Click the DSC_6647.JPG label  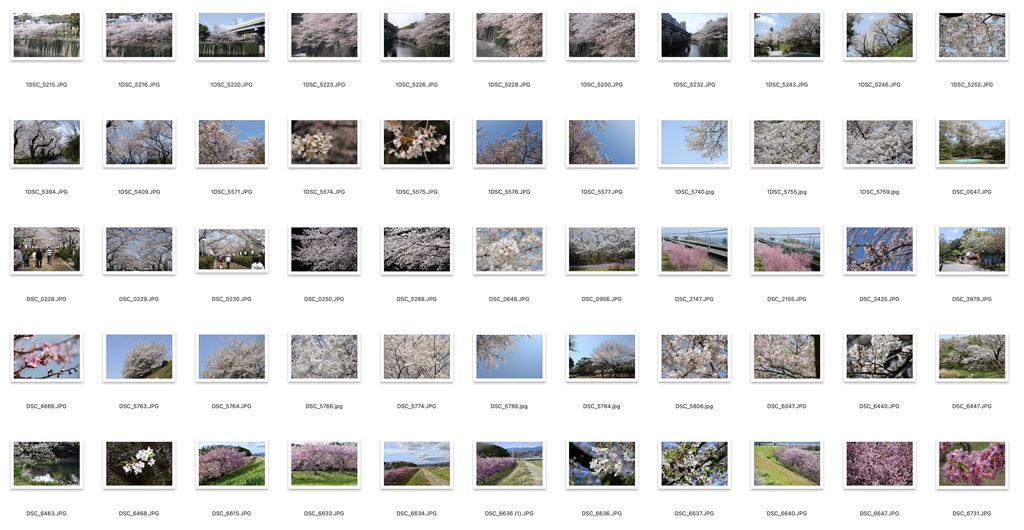point(880,513)
